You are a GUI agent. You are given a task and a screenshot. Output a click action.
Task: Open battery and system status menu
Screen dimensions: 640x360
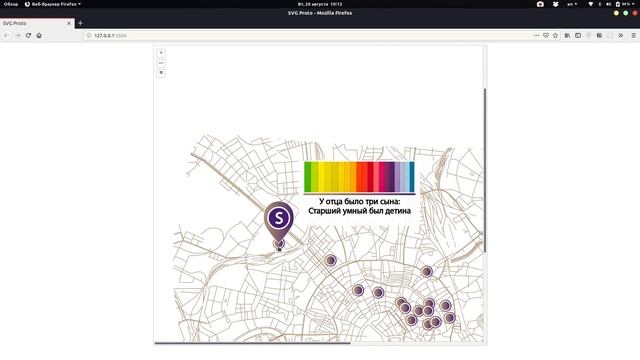click(x=625, y=4)
